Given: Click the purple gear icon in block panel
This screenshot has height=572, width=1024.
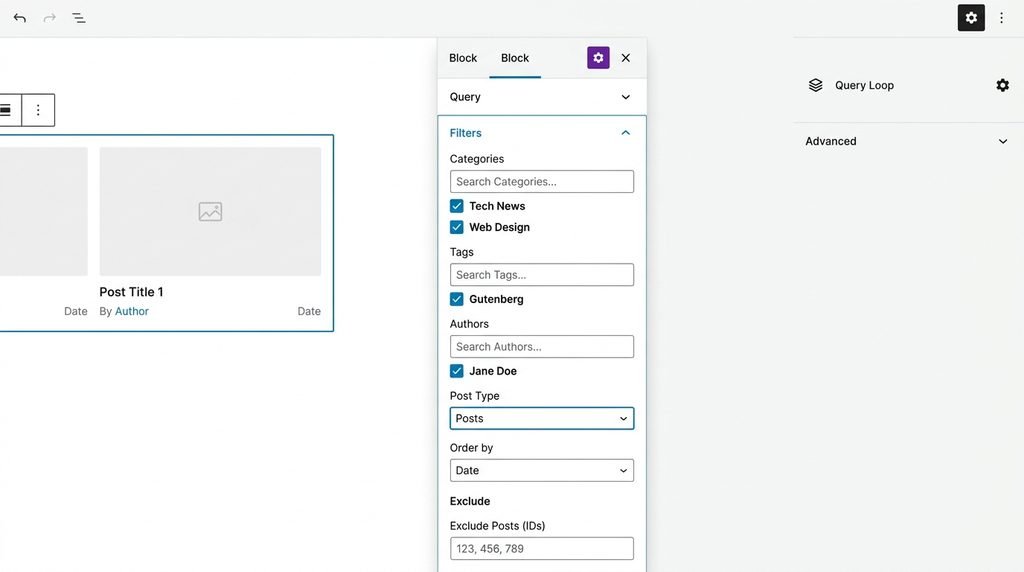Looking at the screenshot, I should pos(598,57).
